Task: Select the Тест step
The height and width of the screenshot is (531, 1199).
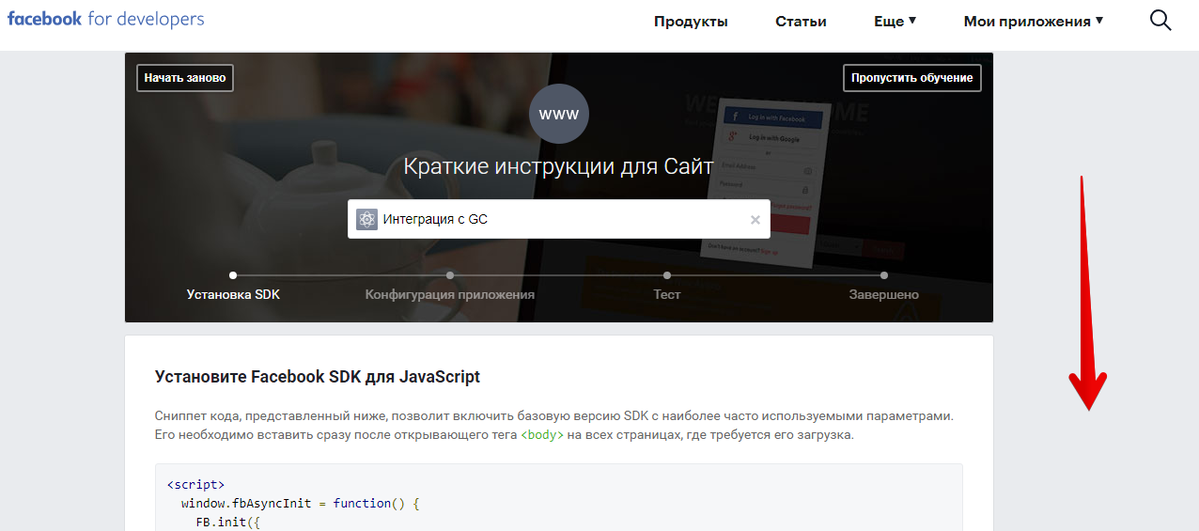Action: pos(667,295)
